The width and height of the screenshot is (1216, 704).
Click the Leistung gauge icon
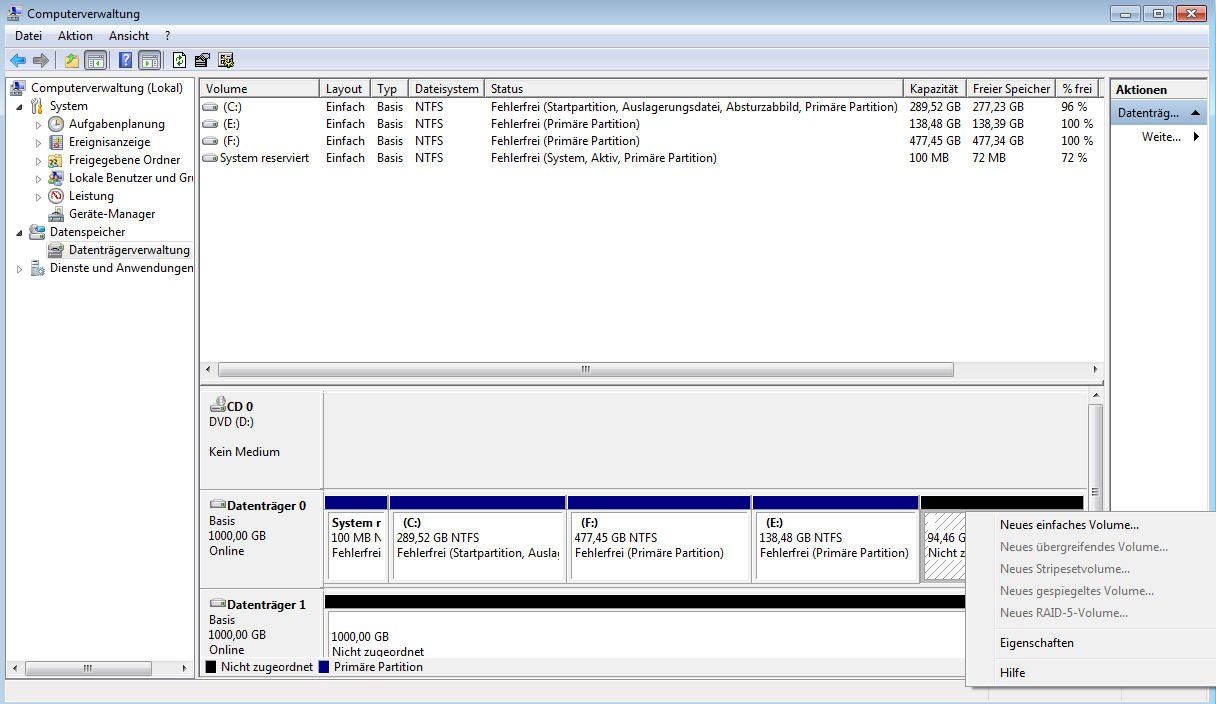56,196
